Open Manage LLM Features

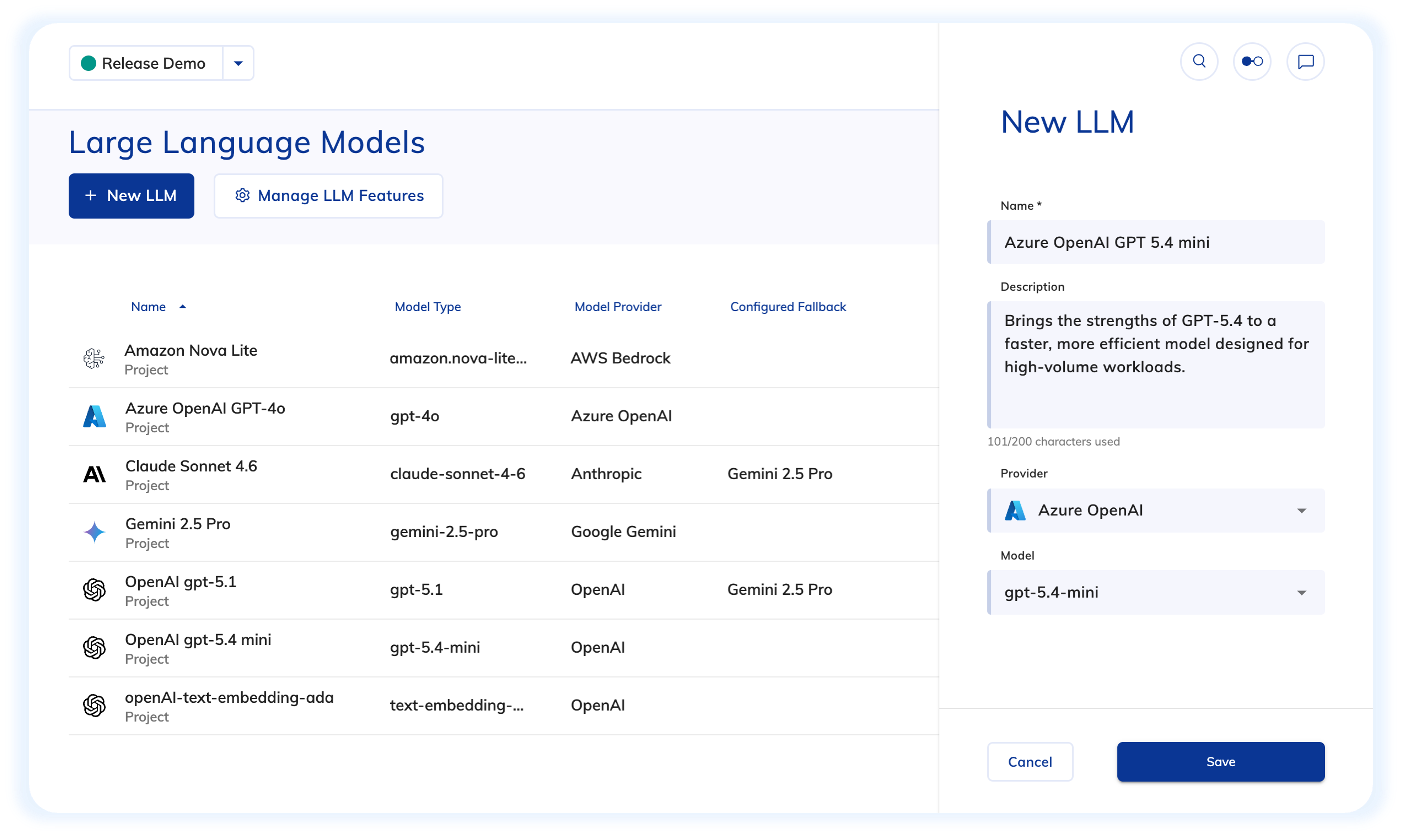tap(328, 196)
